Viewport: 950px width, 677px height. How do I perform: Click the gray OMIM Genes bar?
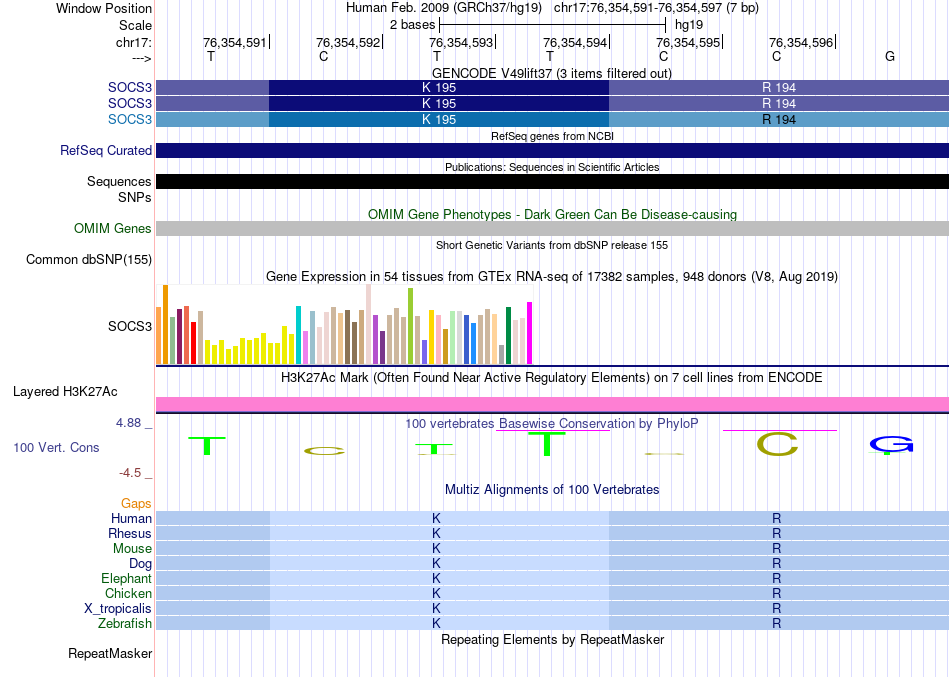[553, 228]
